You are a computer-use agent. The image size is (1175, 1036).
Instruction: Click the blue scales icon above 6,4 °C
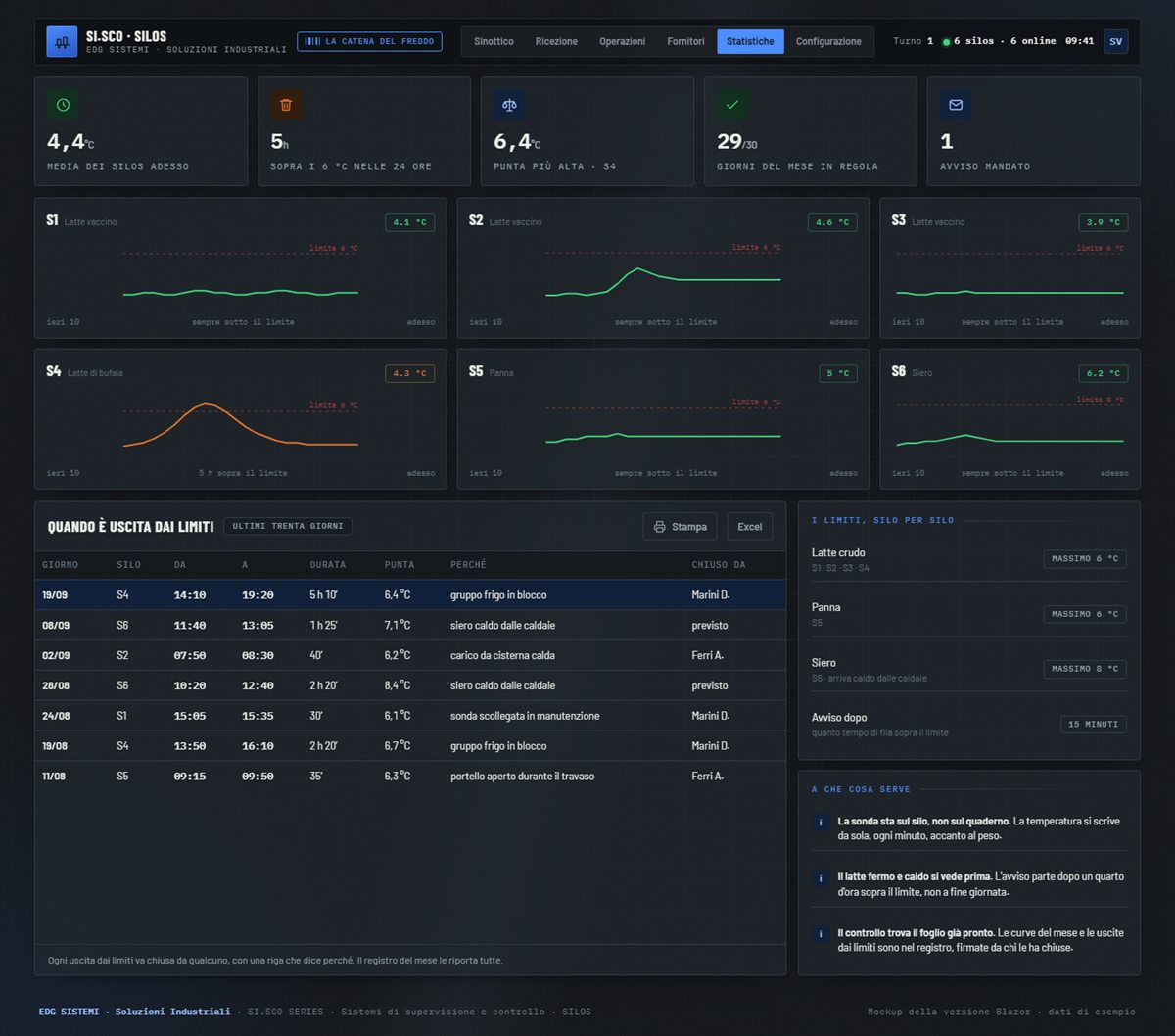coord(509,105)
